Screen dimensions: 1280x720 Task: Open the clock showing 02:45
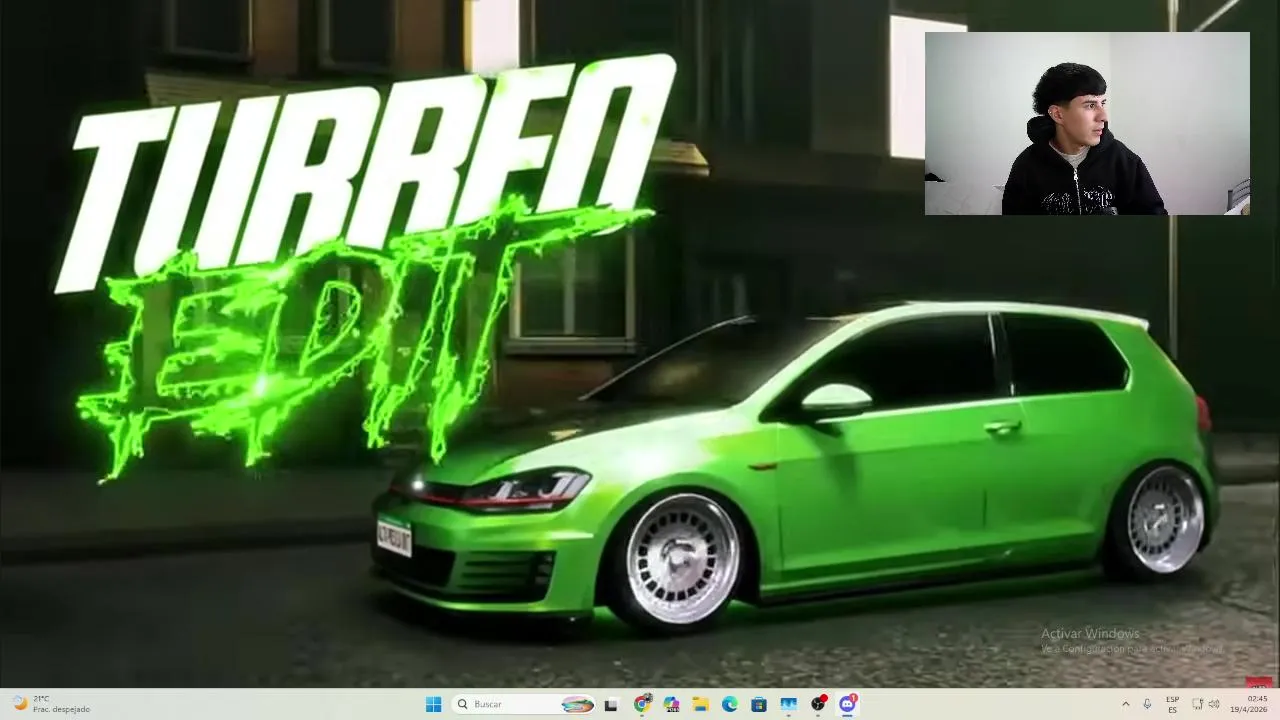(1250, 704)
